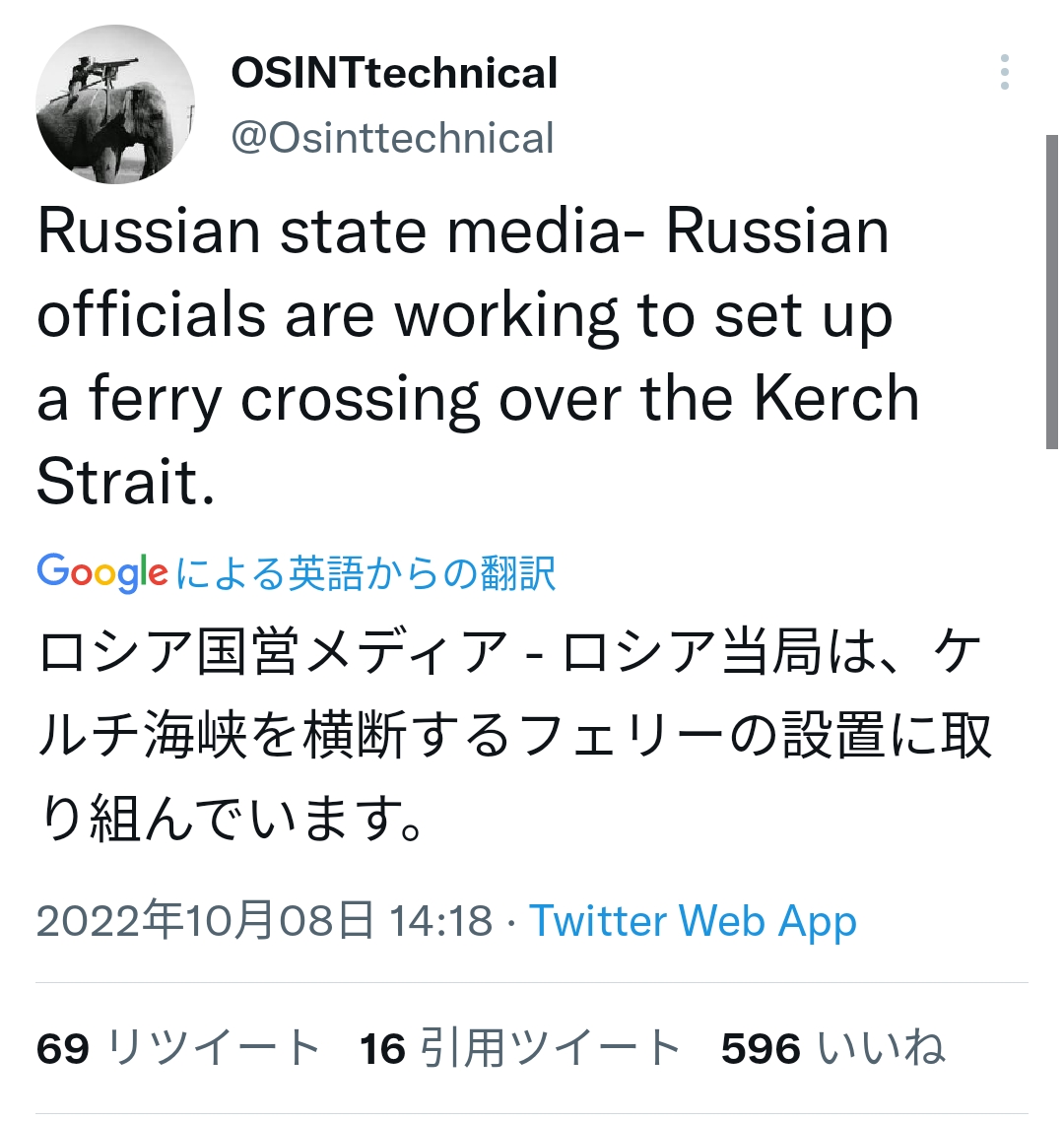Screen dimensions: 1064x1121
Task: Click the colorful Google logo
Action: pos(101,573)
